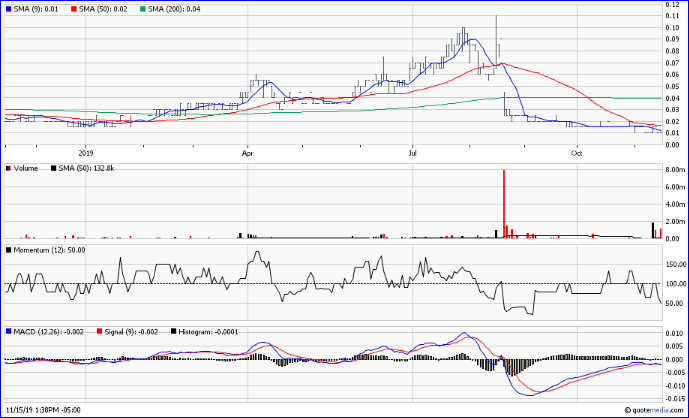689x418 pixels.
Task: Select the Oct marker on the time axis
Action: click(576, 153)
